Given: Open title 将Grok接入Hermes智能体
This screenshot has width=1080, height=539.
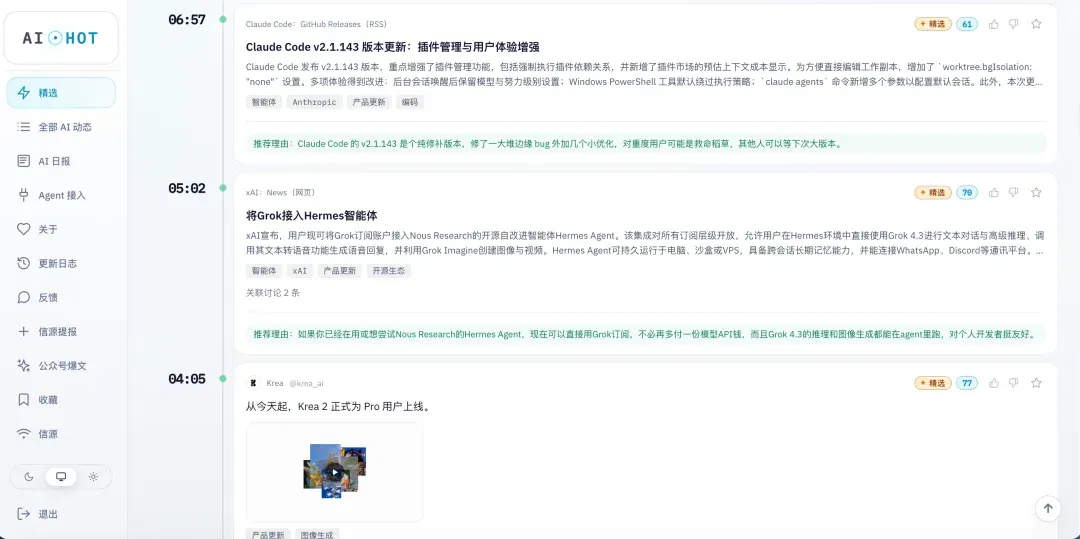Looking at the screenshot, I should [x=311, y=215].
